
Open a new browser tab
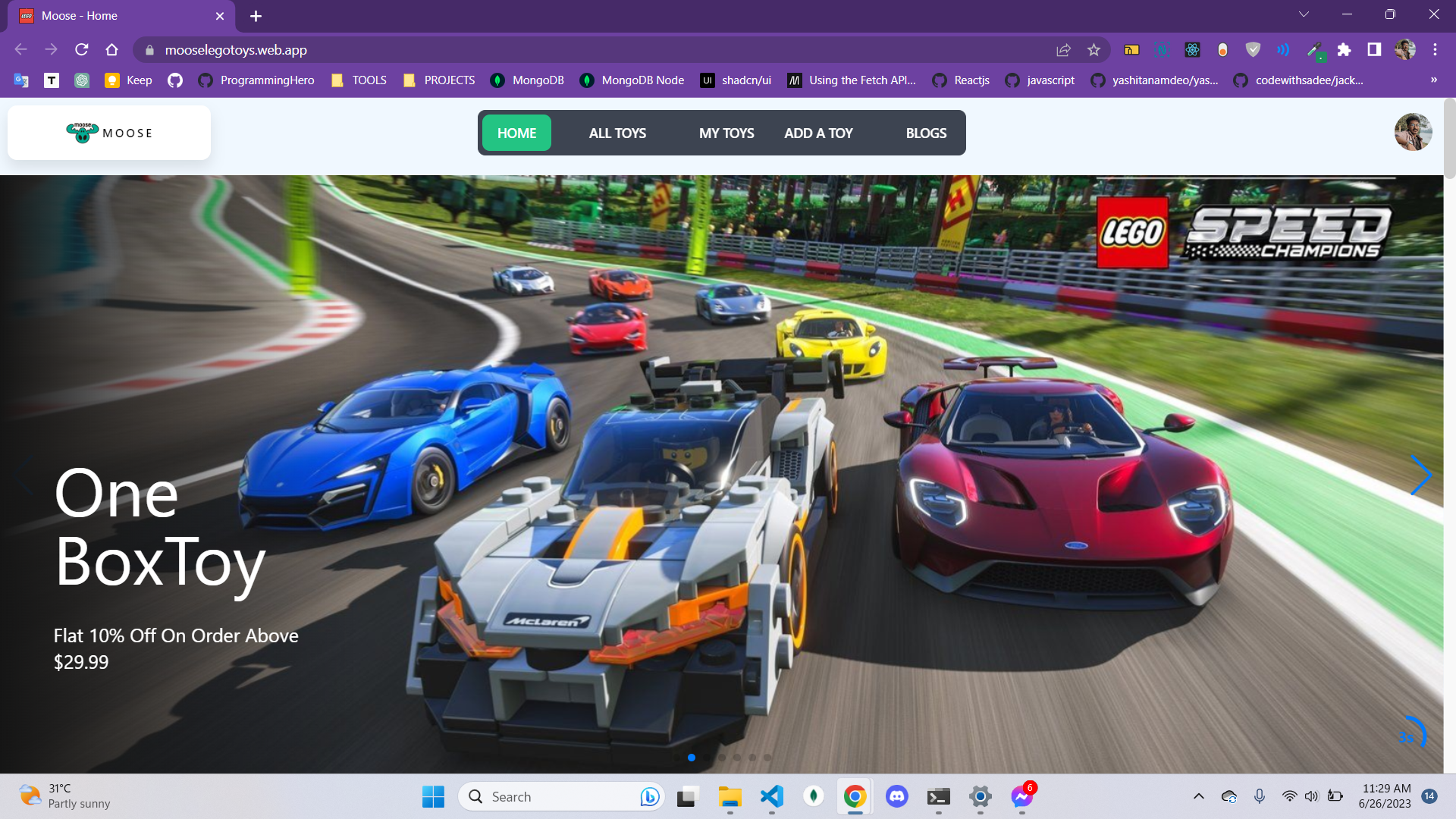(x=256, y=16)
